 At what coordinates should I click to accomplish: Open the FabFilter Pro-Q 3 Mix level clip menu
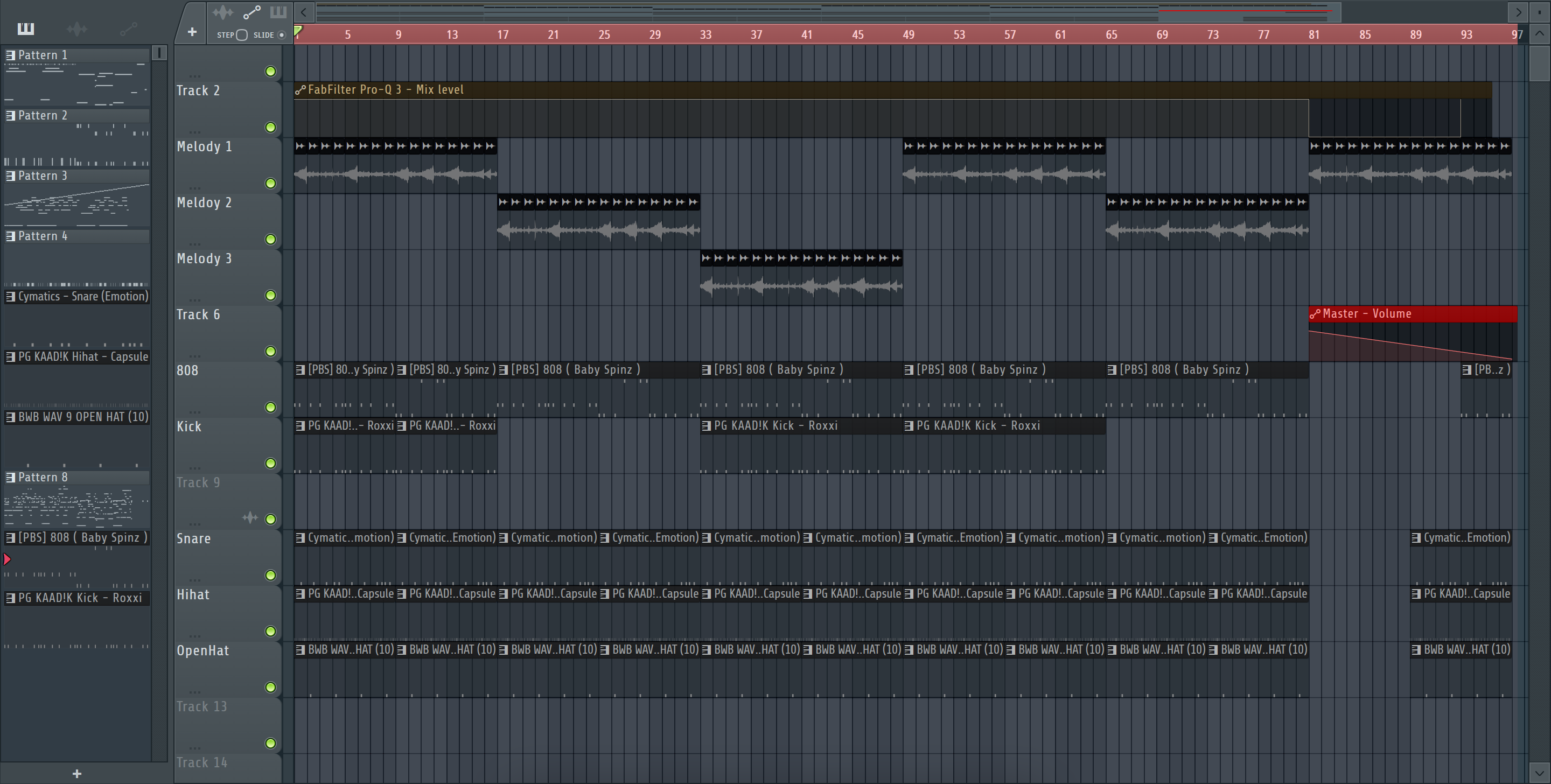coord(301,90)
